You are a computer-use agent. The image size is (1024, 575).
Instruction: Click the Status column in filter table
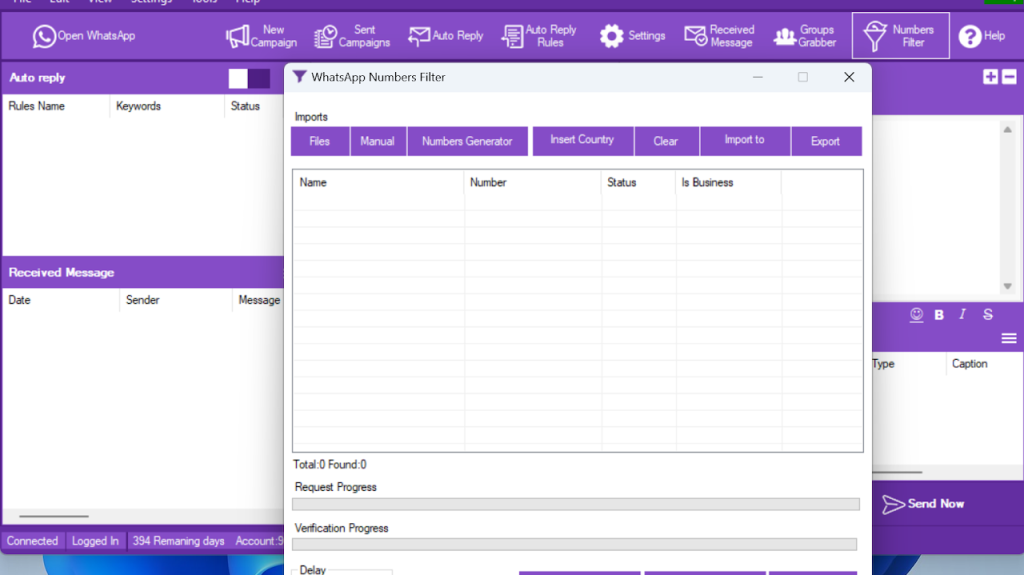coord(638,182)
